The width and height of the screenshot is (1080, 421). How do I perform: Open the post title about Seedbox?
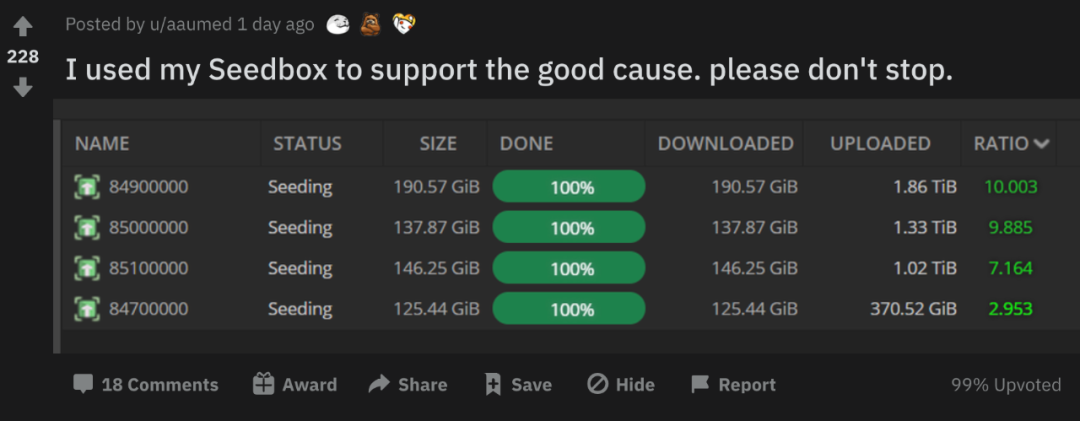(x=509, y=70)
